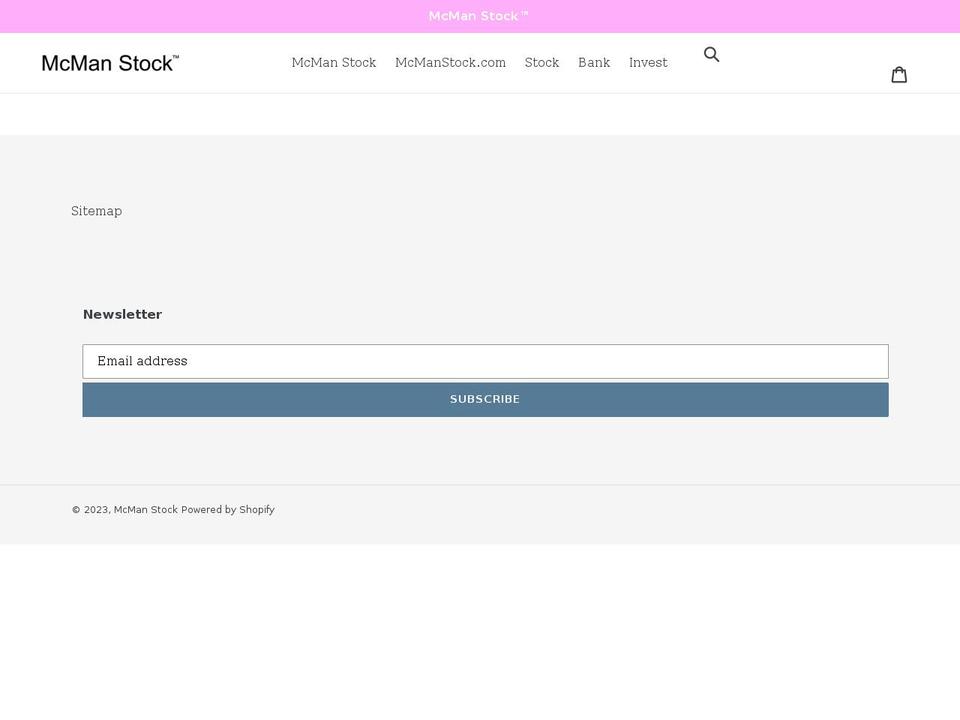Go to the Bank menu item

594,62
